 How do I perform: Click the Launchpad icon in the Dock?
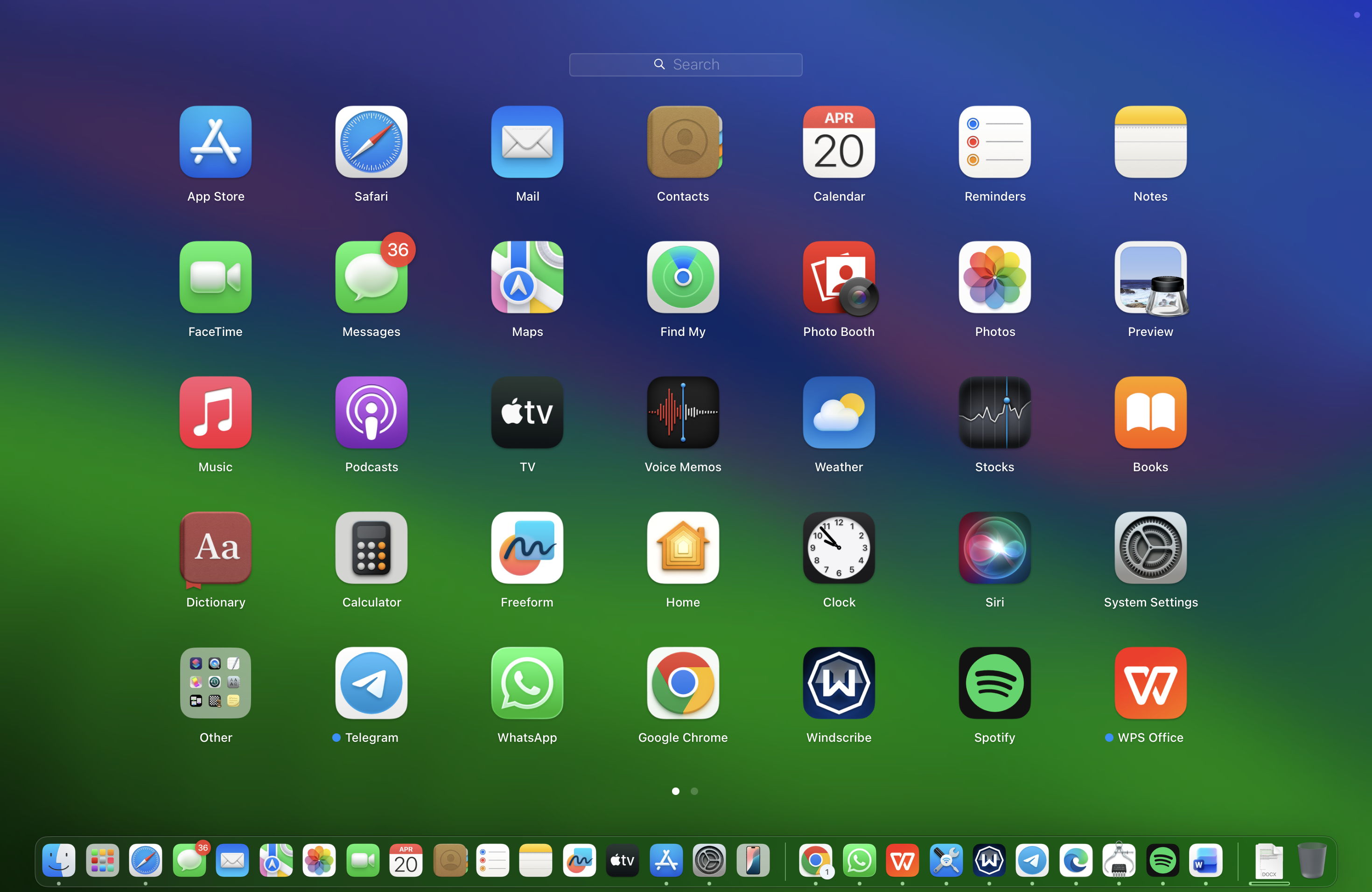click(103, 861)
